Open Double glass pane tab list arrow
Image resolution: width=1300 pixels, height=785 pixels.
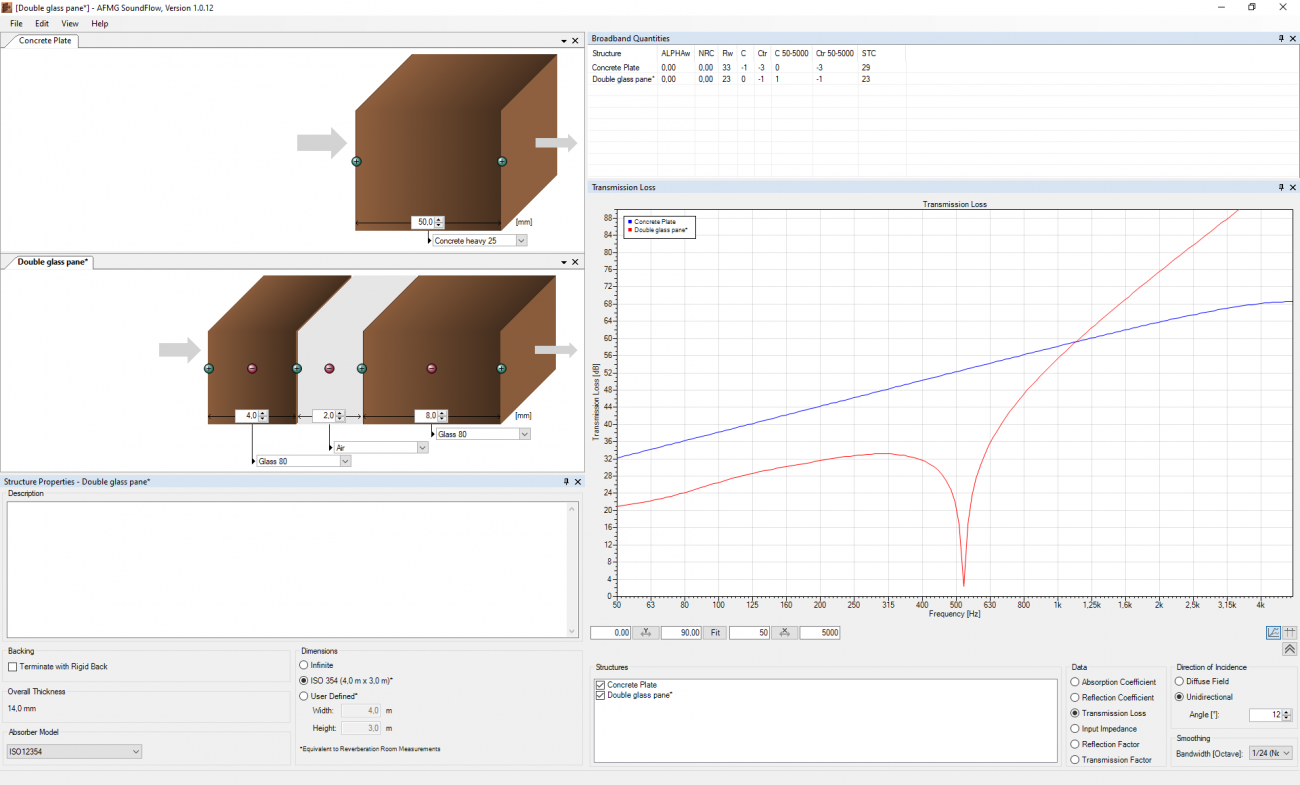(x=564, y=262)
